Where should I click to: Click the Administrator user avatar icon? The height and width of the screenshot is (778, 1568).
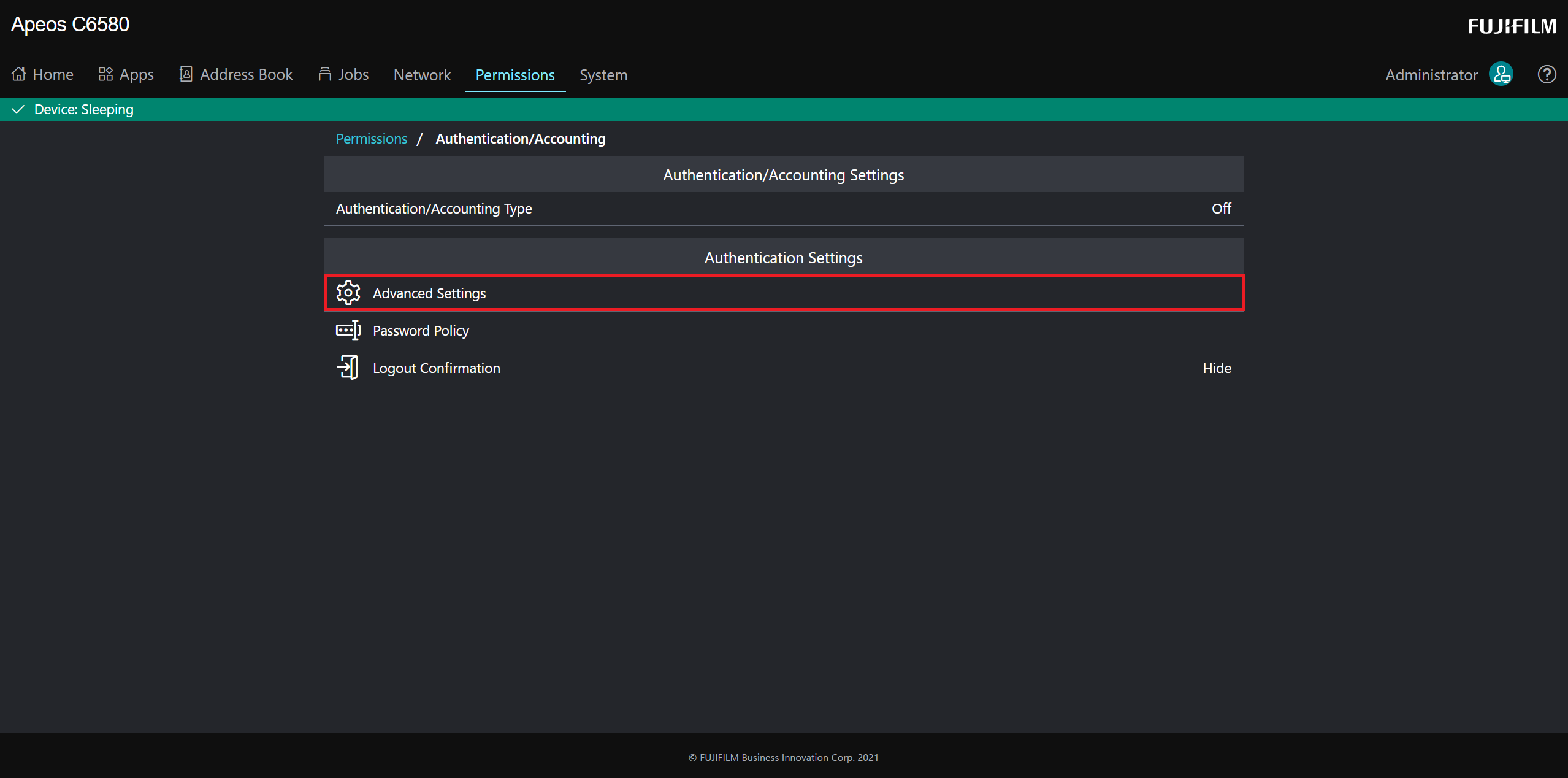tap(1501, 74)
